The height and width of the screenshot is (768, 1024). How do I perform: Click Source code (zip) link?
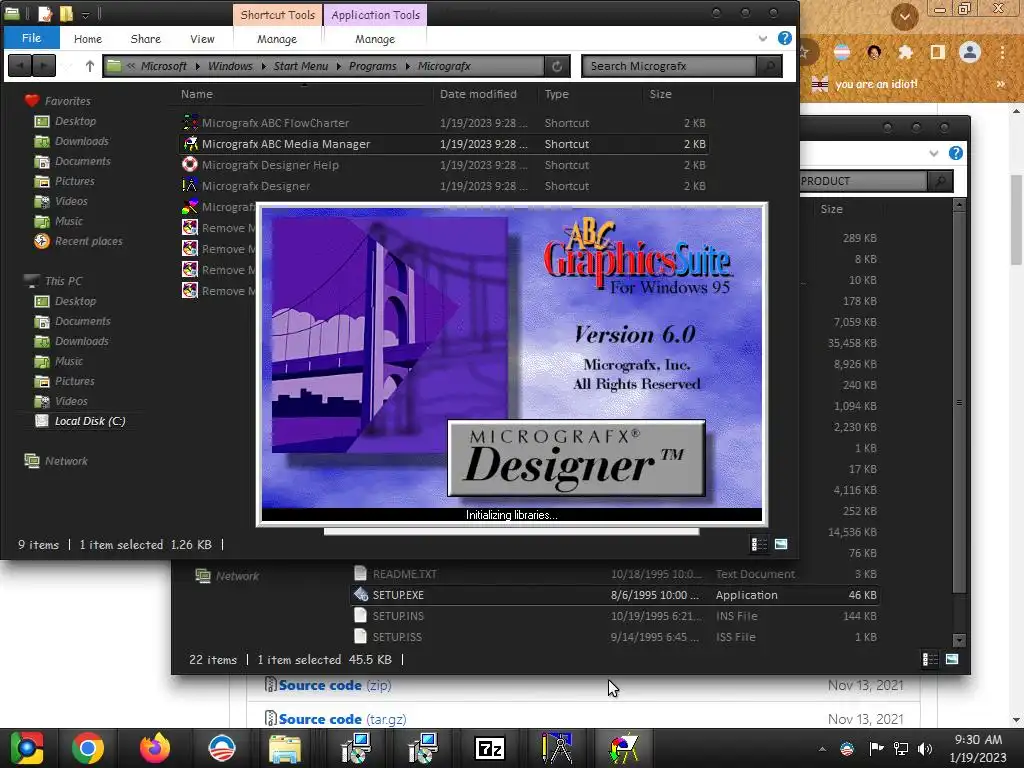tap(334, 685)
